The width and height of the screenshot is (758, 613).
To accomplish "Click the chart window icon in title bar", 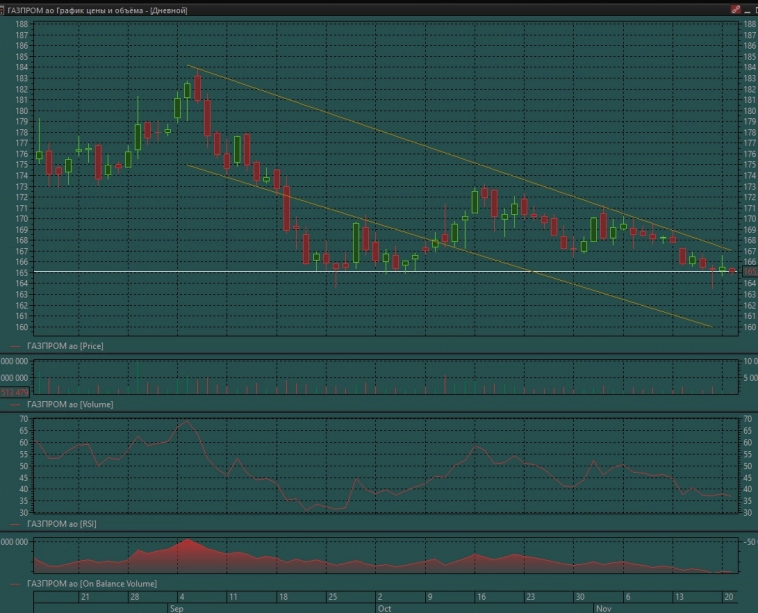I will coord(6,8).
